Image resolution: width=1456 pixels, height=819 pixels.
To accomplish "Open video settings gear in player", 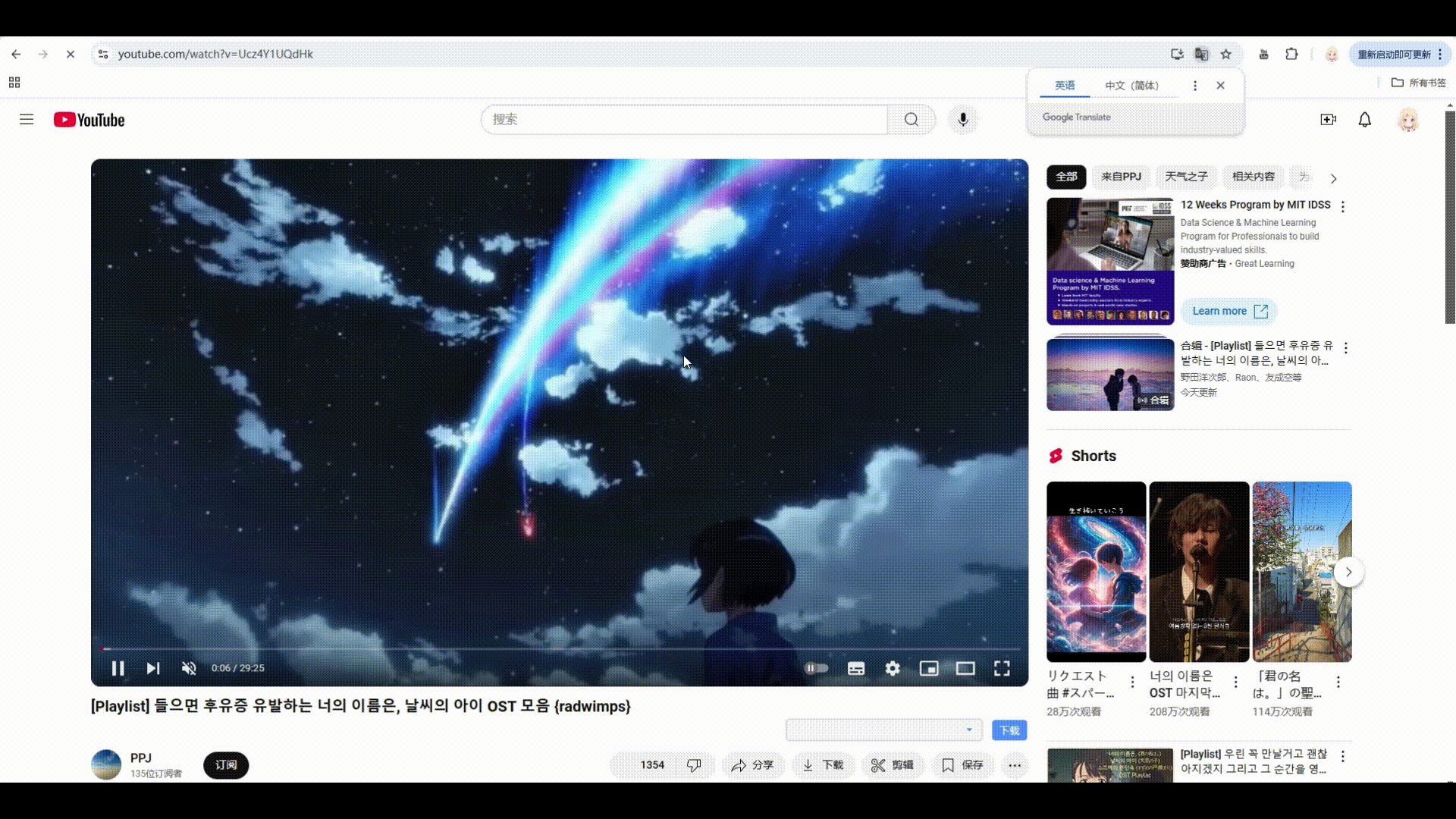I will [x=893, y=668].
